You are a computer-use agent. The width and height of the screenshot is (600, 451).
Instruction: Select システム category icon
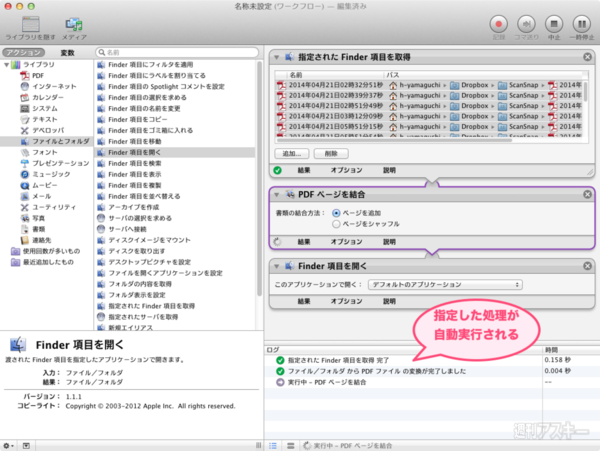(24, 108)
